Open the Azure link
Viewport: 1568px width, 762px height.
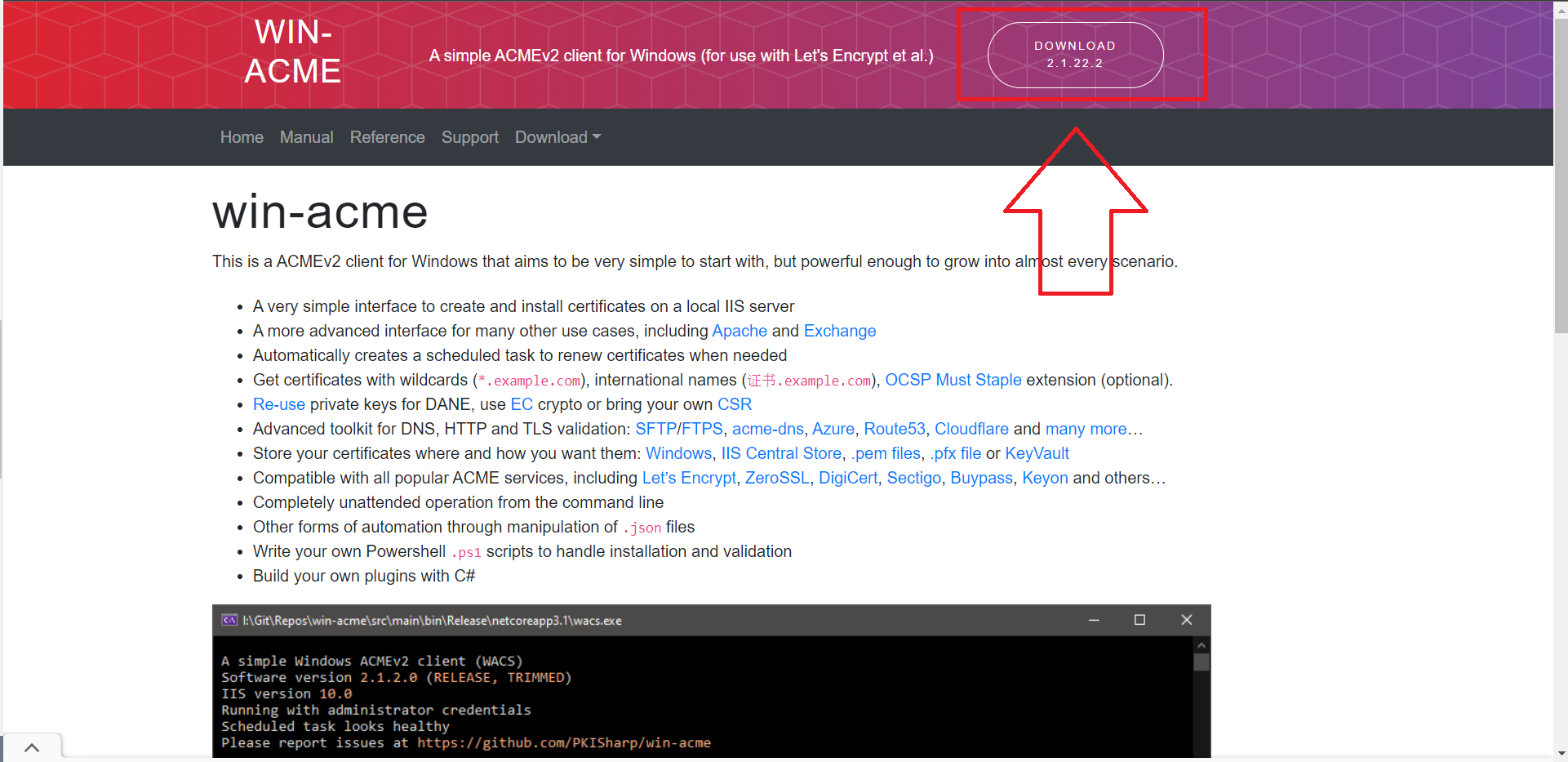pos(833,429)
